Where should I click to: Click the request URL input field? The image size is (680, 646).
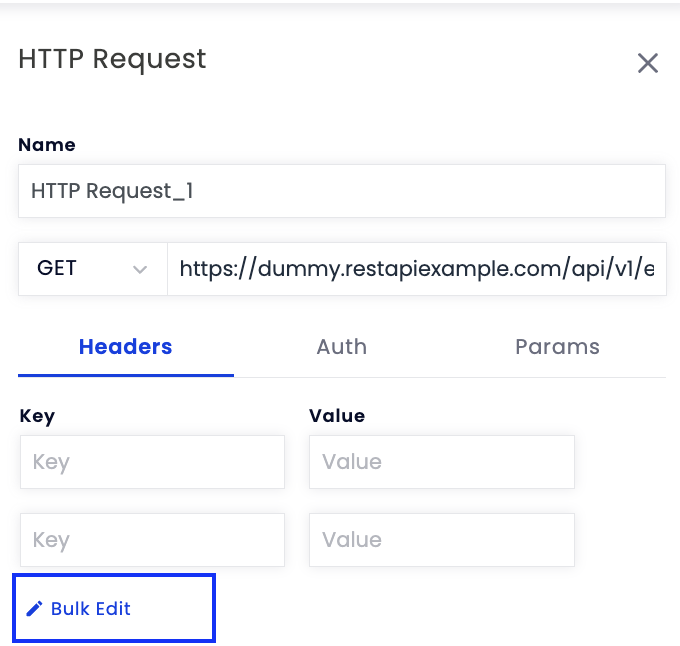coord(417,269)
